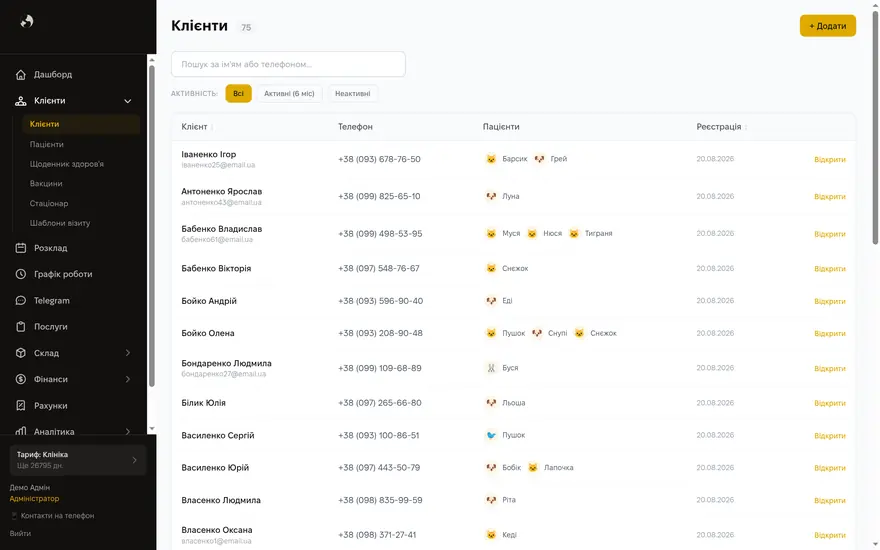Click the sidebar scrollbar thumb

[152, 226]
